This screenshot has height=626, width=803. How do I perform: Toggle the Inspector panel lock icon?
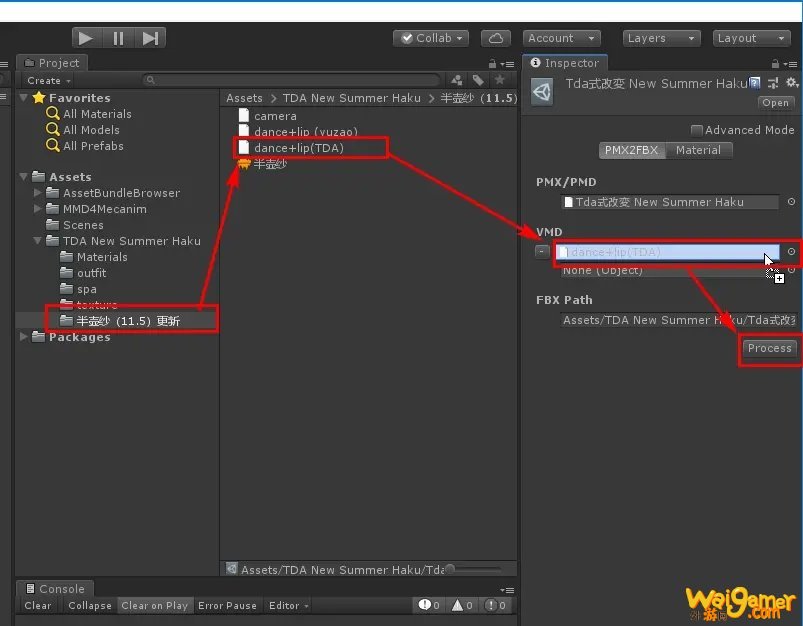pyautogui.click(x=775, y=64)
